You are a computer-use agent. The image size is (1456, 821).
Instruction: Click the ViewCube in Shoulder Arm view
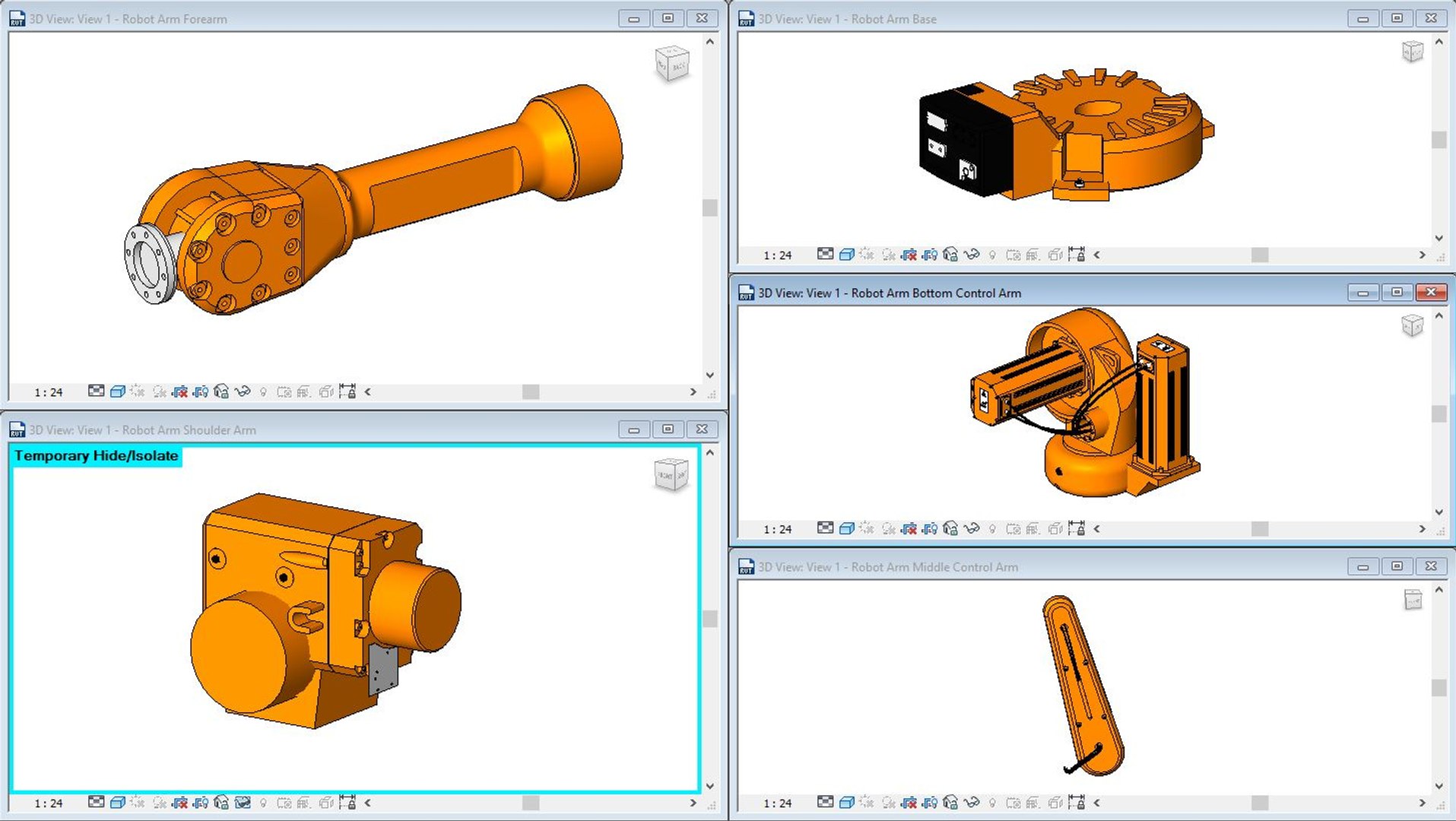click(x=671, y=475)
